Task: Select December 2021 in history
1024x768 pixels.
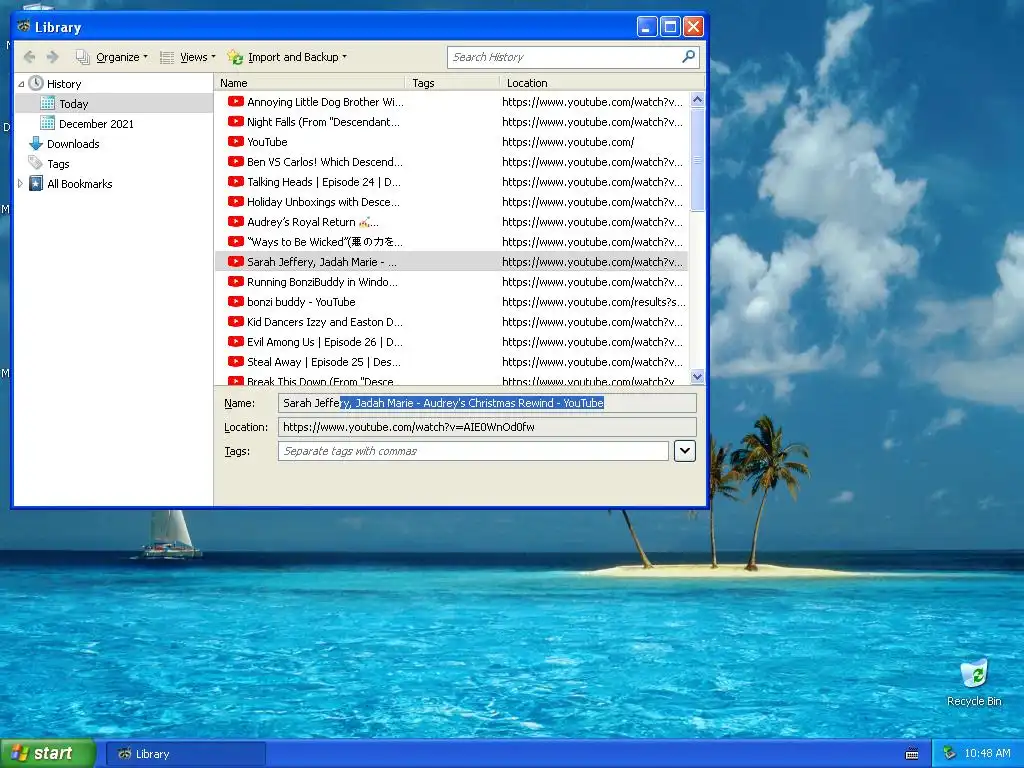Action: pyautogui.click(x=96, y=124)
